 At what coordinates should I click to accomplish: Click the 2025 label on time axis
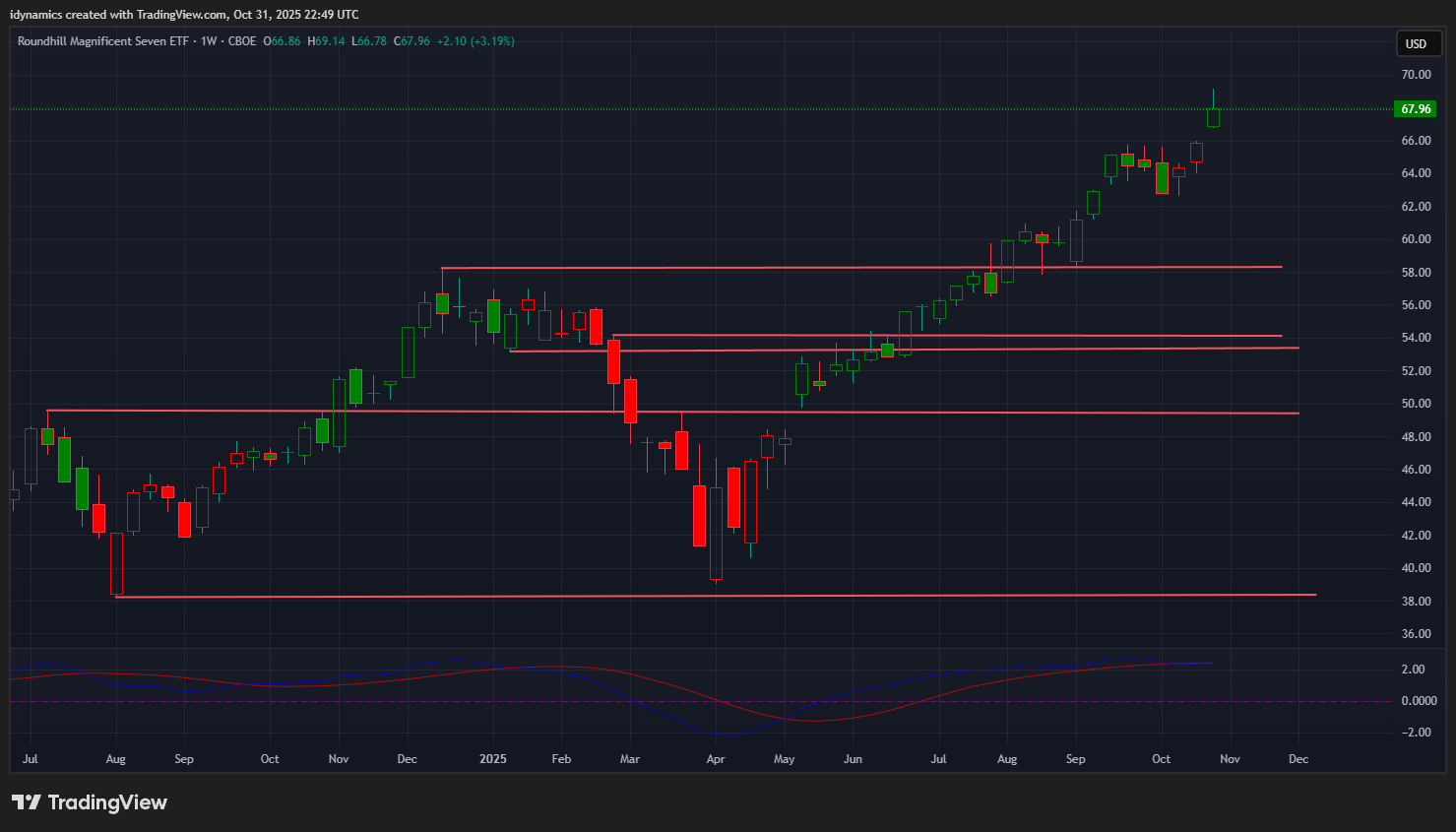492,759
